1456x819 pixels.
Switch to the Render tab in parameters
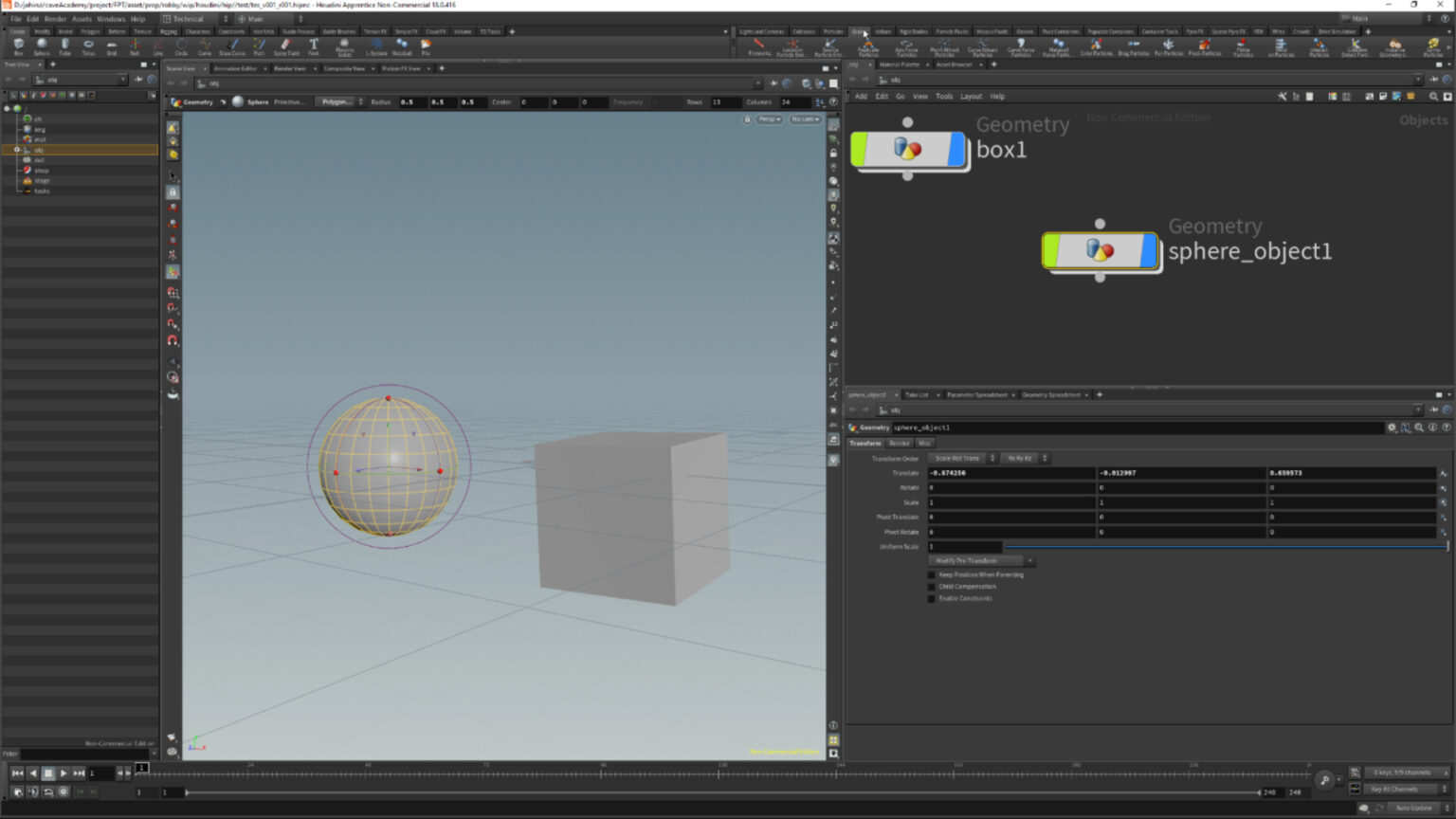click(899, 443)
